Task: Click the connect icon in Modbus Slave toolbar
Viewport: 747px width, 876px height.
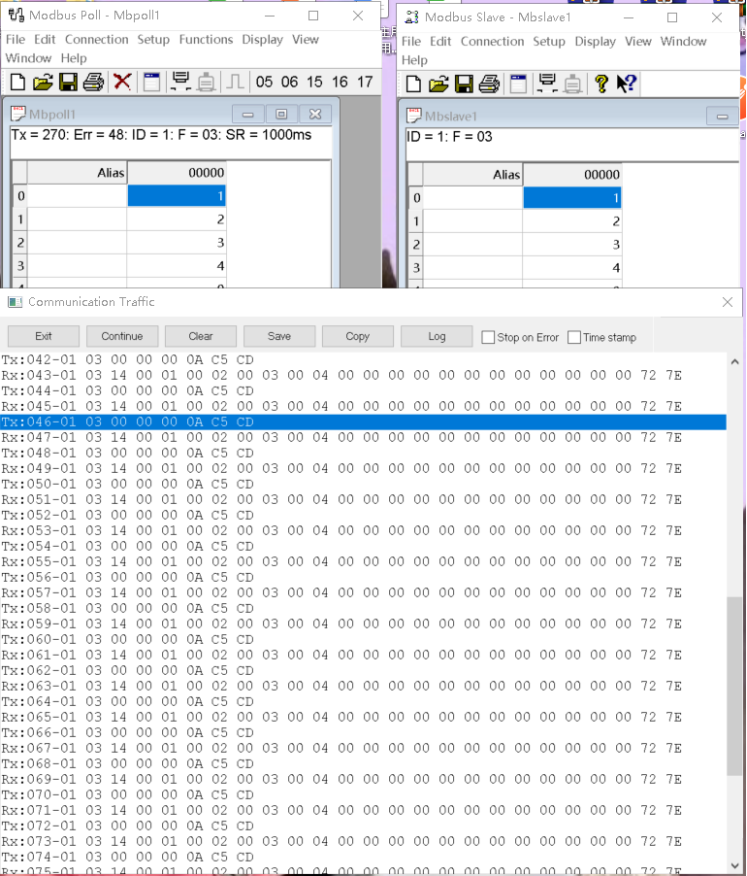Action: tap(547, 84)
